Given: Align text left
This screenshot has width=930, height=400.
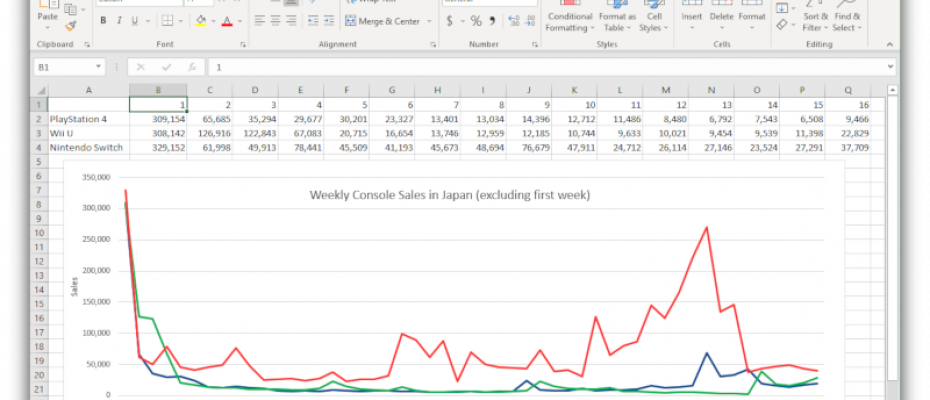Looking at the screenshot, I should tap(259, 21).
